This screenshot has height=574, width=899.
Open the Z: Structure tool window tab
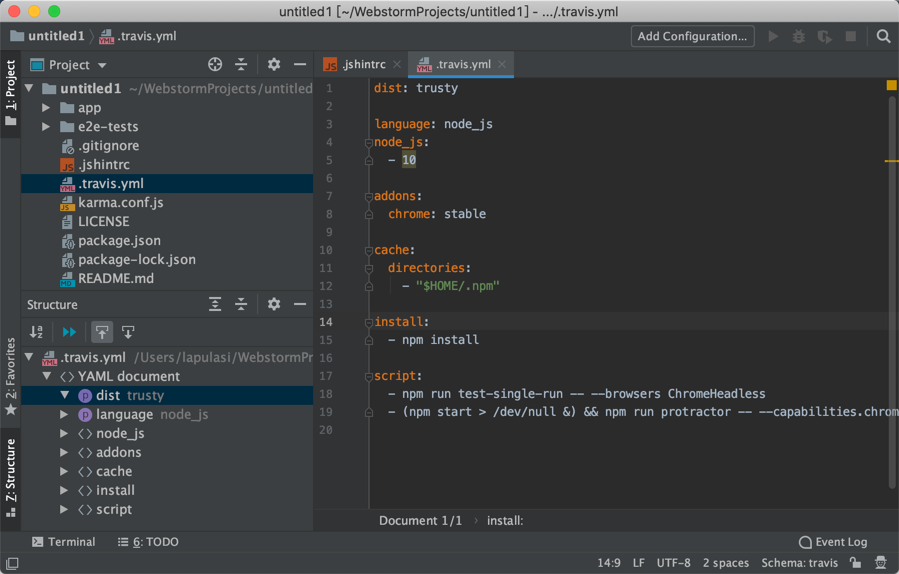[10, 478]
